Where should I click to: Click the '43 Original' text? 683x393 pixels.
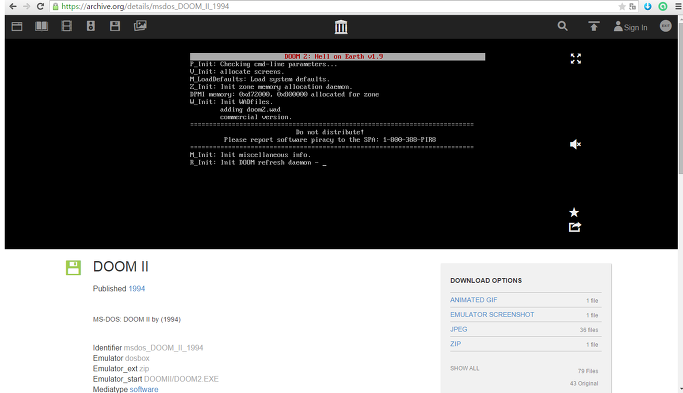tap(584, 383)
